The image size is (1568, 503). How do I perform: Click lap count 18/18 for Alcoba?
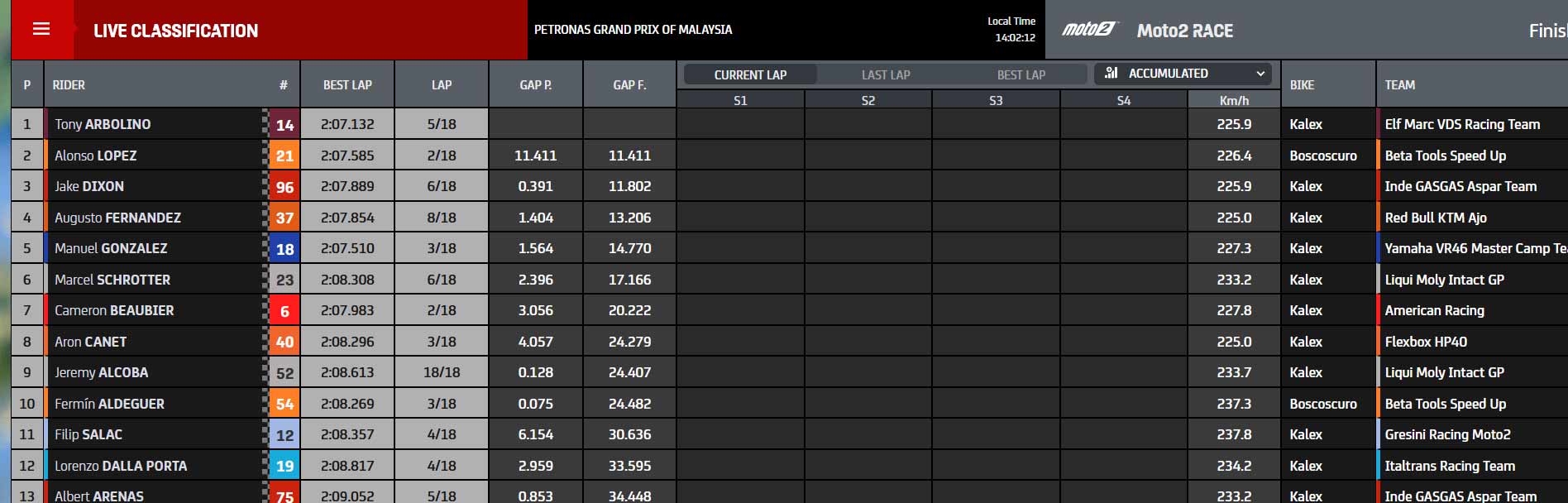click(x=442, y=372)
